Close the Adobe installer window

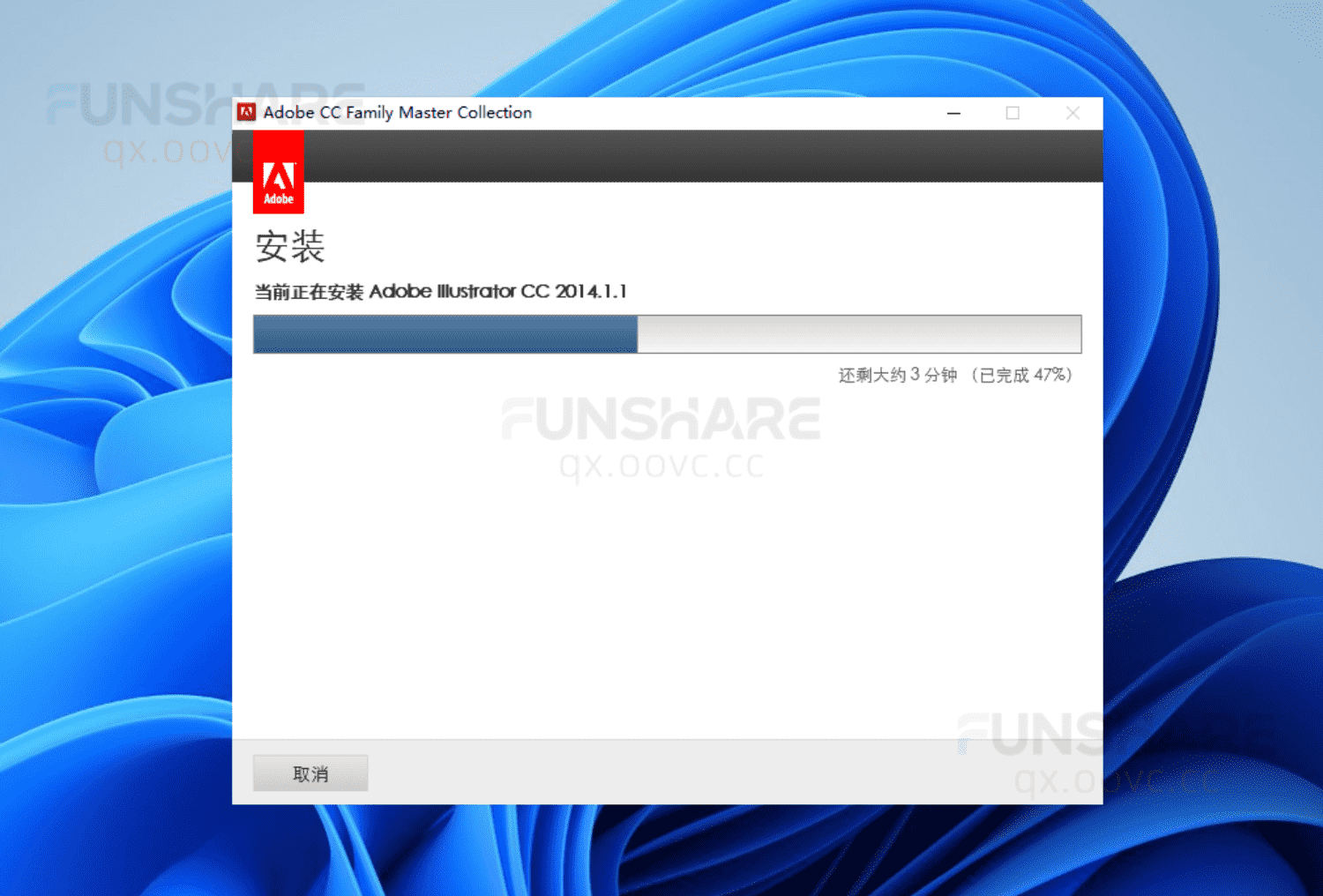pos(1073,113)
